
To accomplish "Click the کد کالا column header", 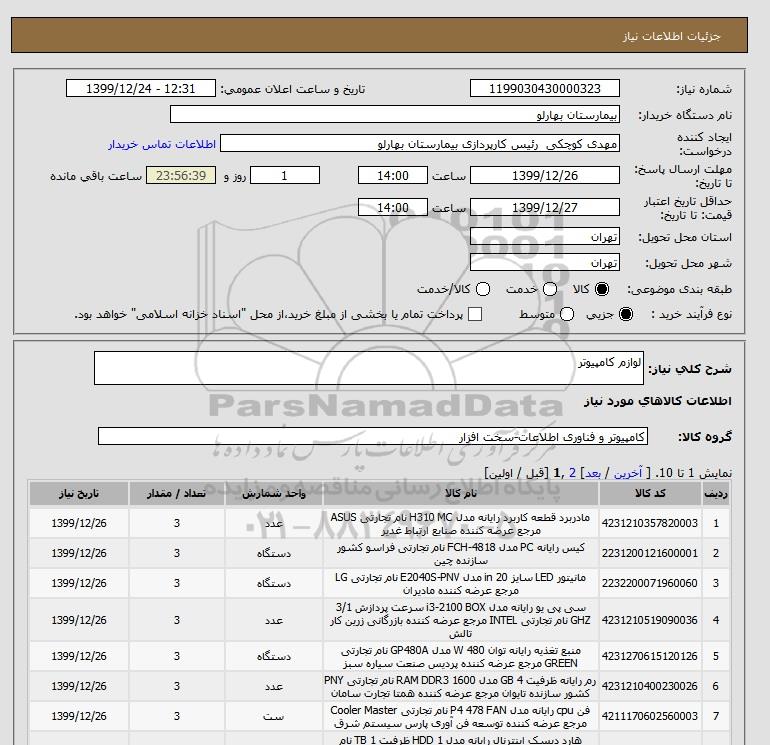I will pyautogui.click(x=650, y=494).
